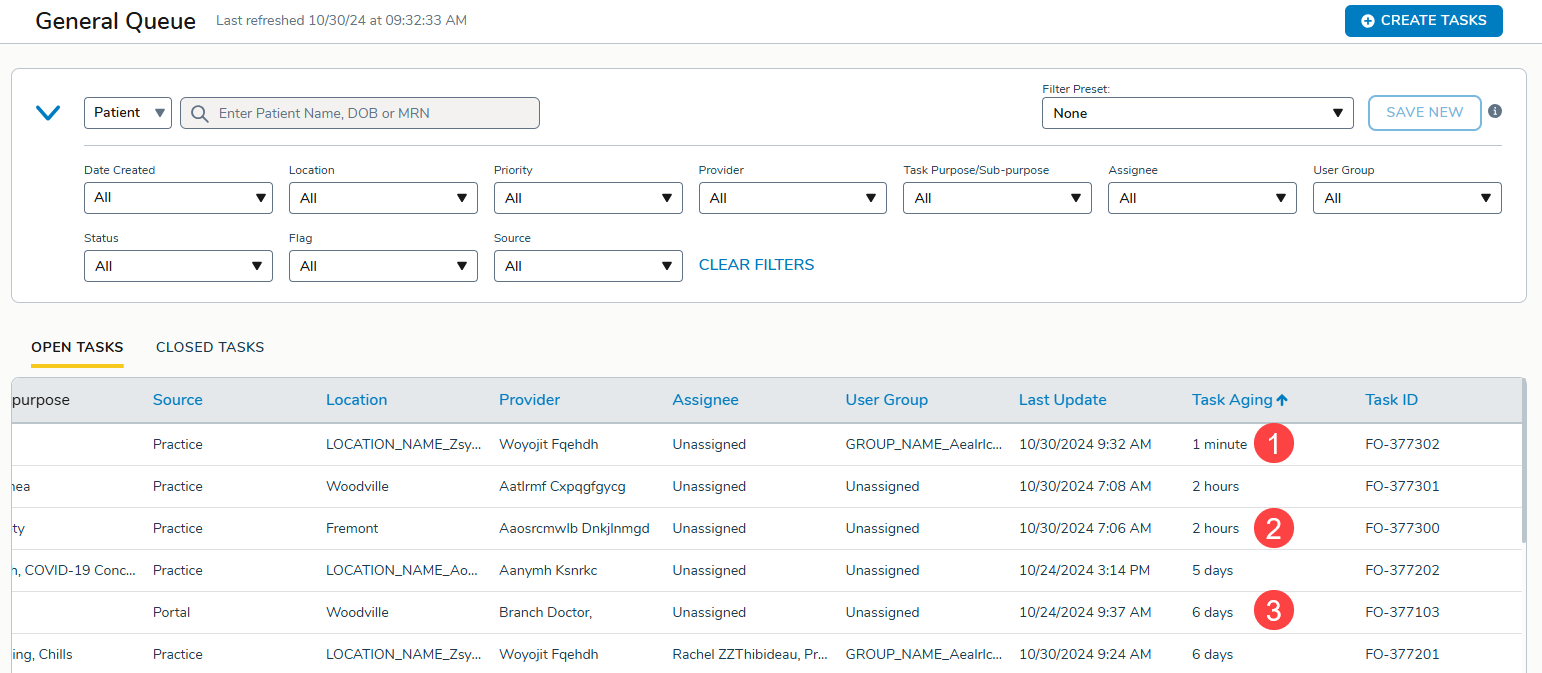
Task: Switch to the Closed Tasks tab
Action: pyautogui.click(x=210, y=347)
